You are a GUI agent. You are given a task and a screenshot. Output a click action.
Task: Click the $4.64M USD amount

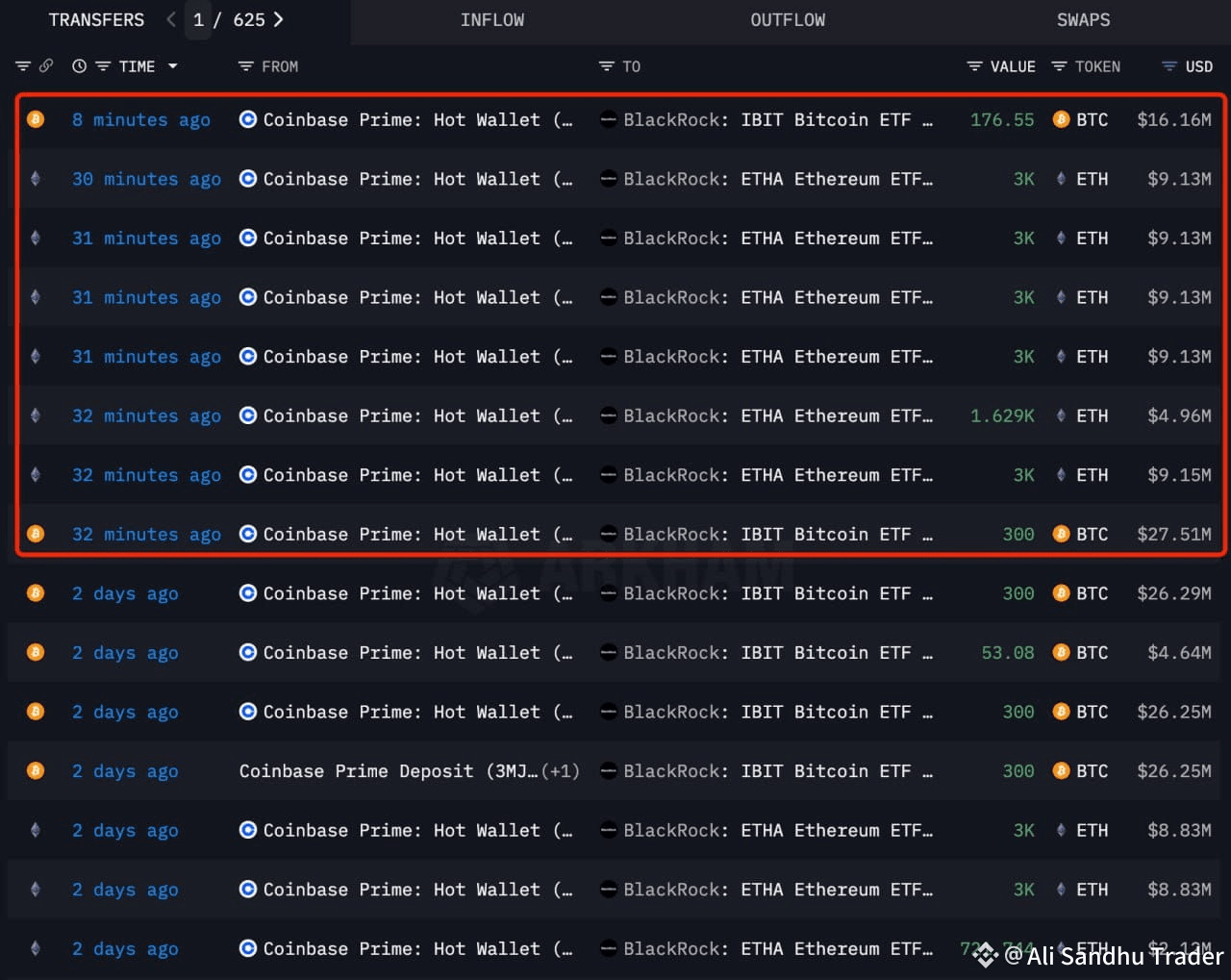(x=1179, y=652)
